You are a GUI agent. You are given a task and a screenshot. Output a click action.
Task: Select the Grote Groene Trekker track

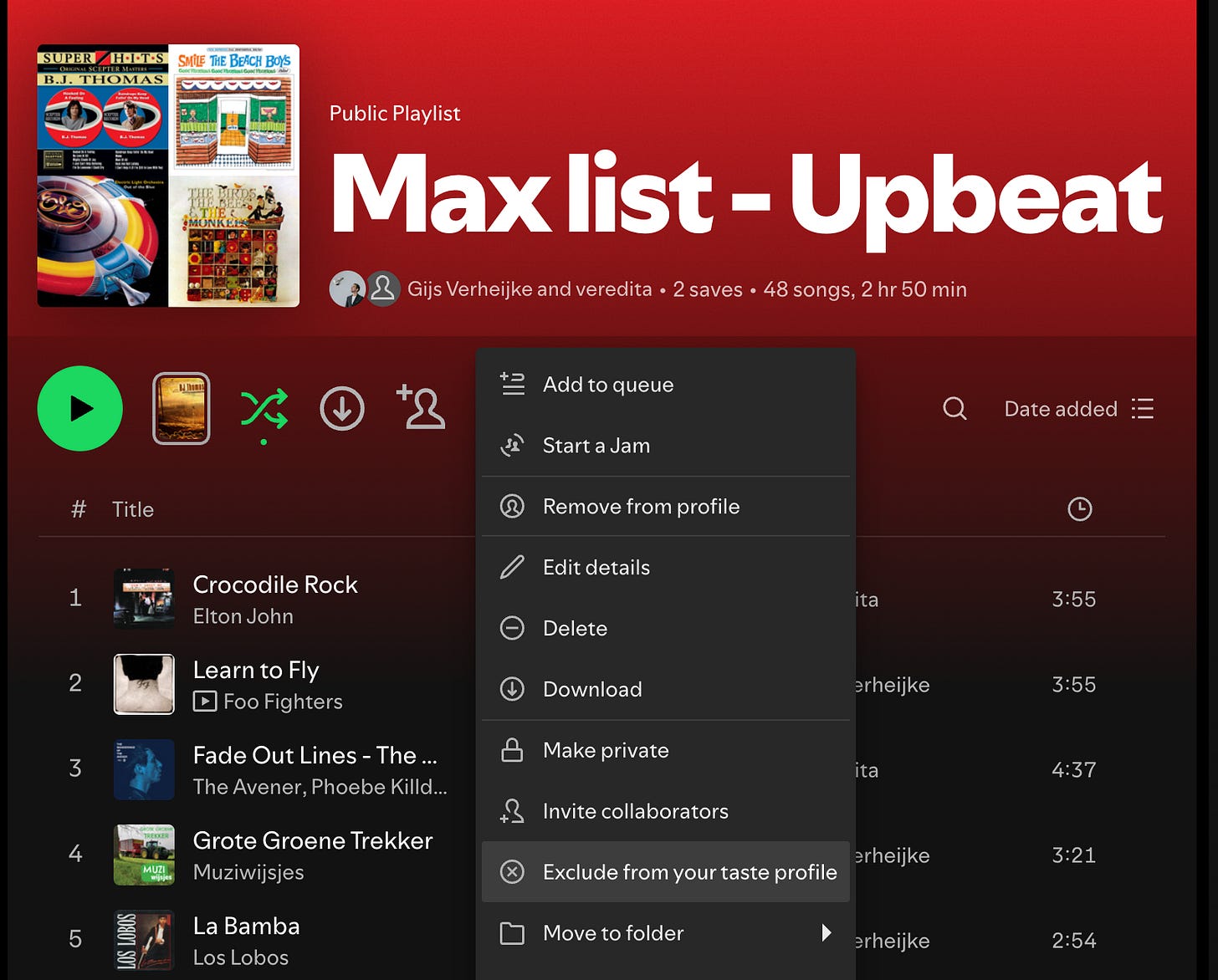[x=313, y=840]
